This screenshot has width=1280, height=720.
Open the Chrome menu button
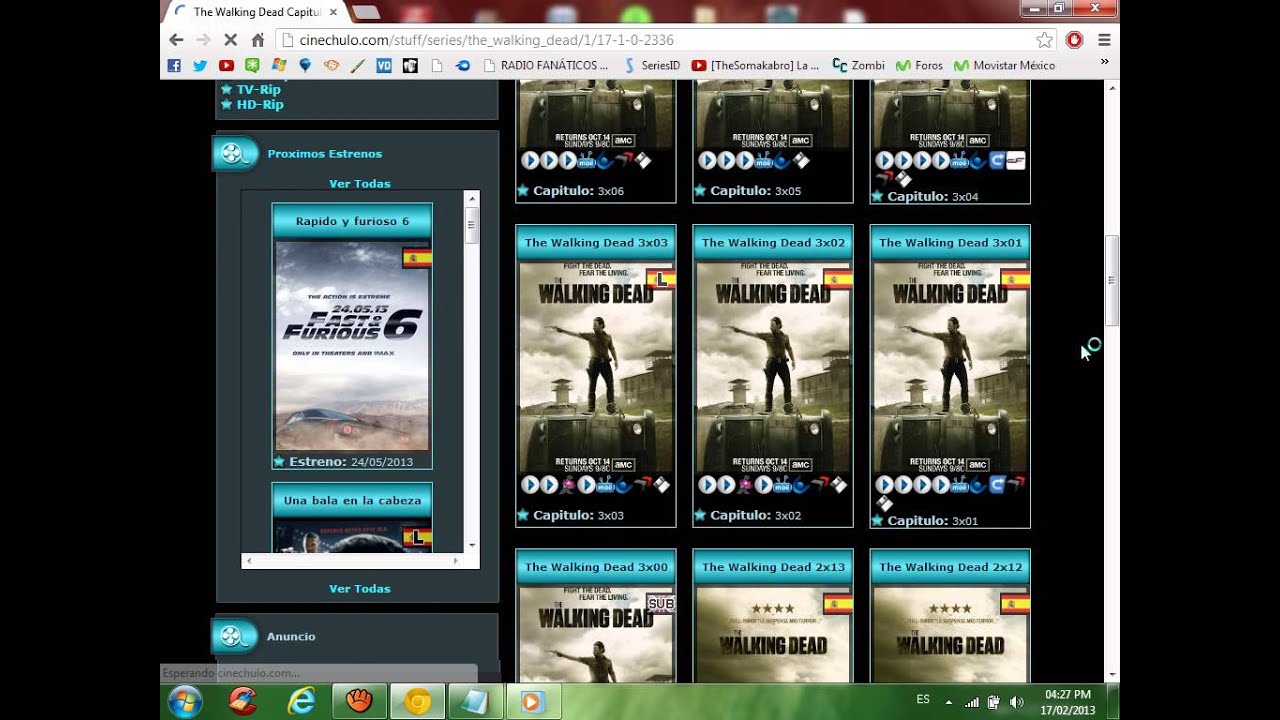[x=1104, y=40]
